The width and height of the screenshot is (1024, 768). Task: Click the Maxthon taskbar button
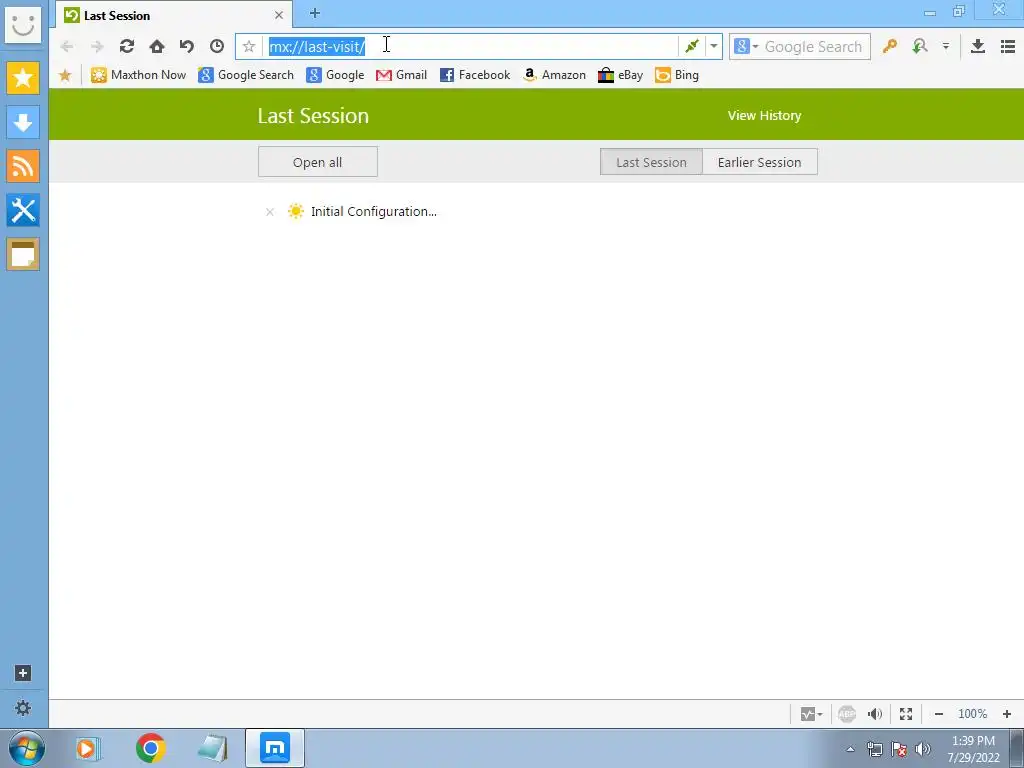point(275,748)
